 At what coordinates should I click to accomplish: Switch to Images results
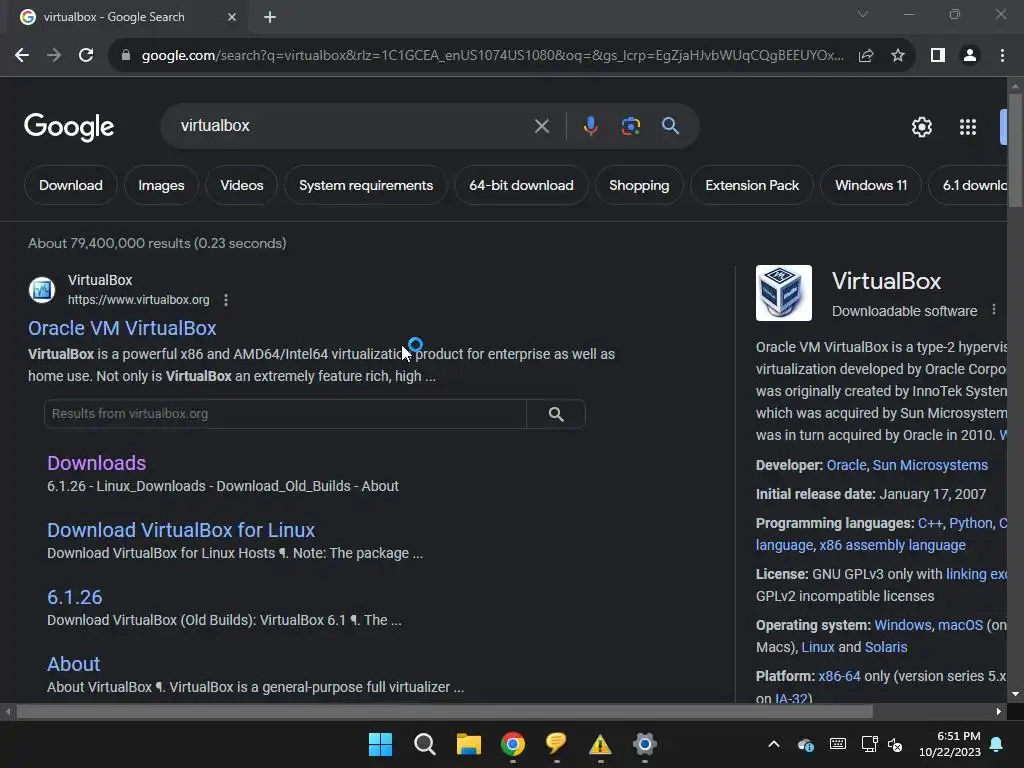161,185
